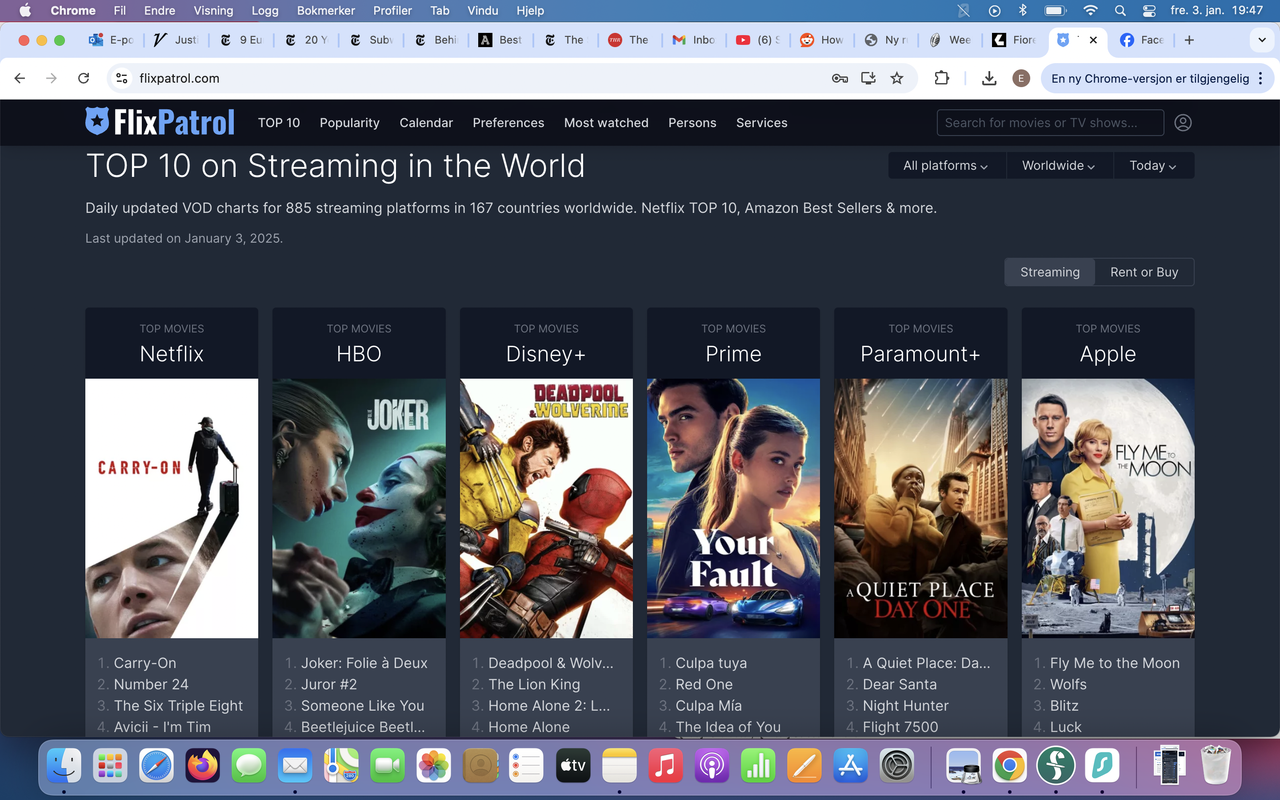Viewport: 1280px width, 800px height.
Task: Open the App Store from the Dock
Action: [x=850, y=766]
